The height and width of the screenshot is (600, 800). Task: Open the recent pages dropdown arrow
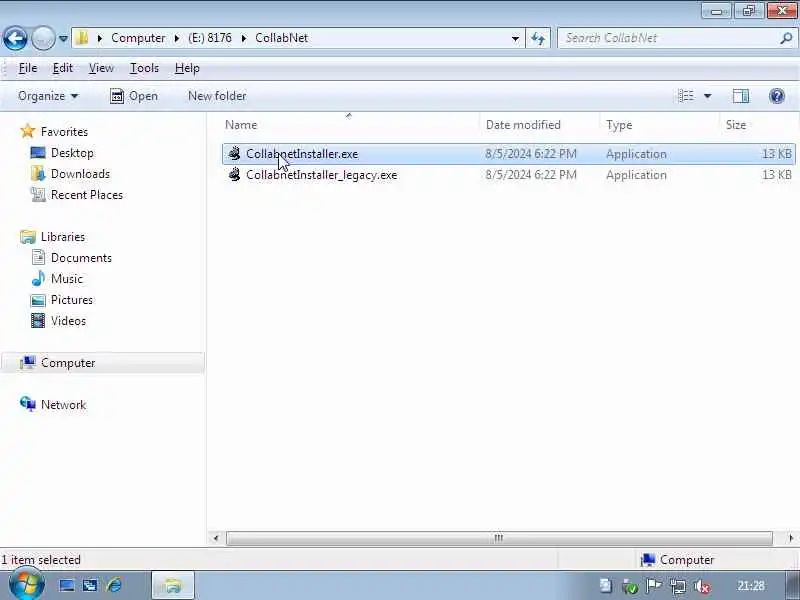click(63, 38)
